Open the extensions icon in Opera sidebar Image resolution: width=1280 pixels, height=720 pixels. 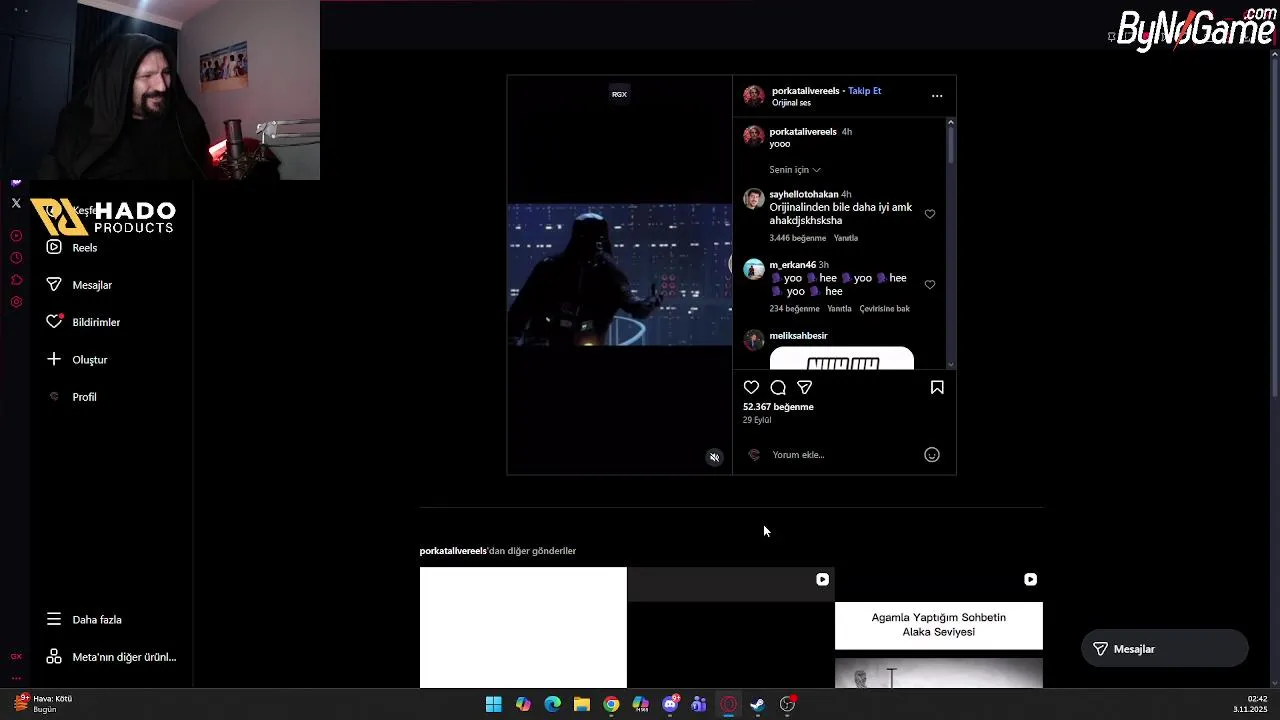(16, 280)
